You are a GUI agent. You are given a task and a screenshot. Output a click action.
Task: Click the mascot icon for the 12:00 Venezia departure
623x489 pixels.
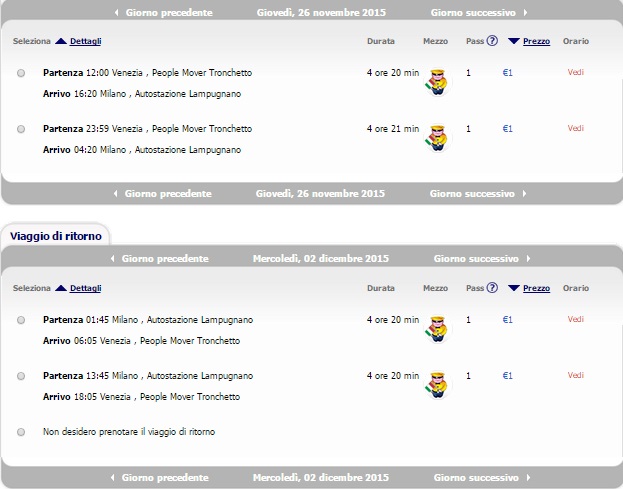tap(434, 82)
